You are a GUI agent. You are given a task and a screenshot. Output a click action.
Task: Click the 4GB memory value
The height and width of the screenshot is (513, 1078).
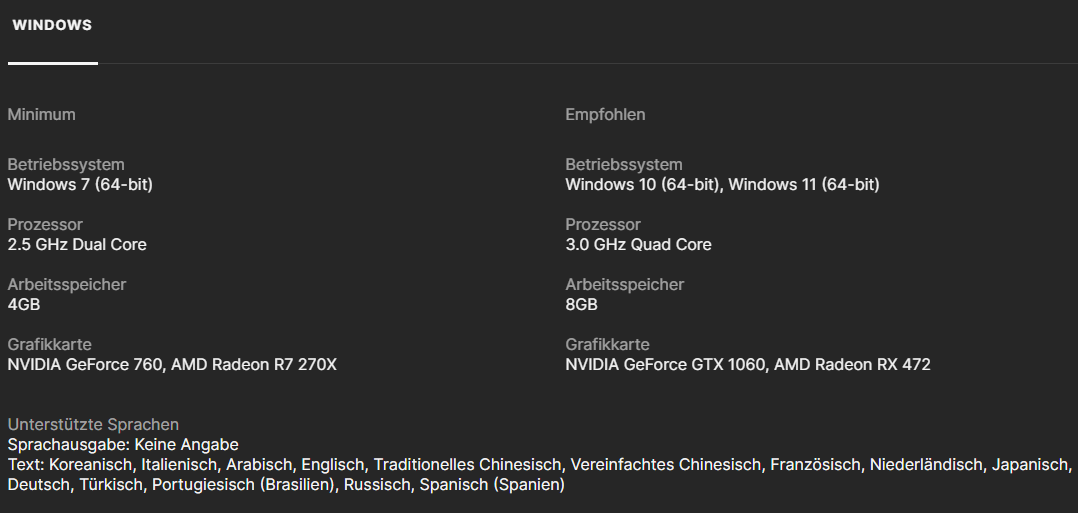tap(24, 304)
